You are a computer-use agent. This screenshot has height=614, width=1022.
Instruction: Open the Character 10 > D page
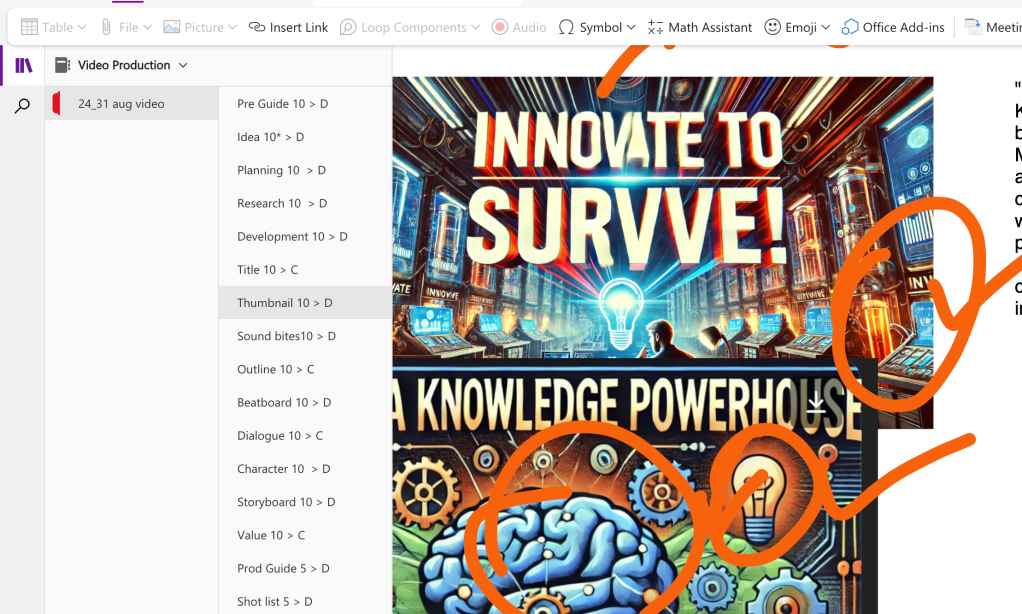click(305, 469)
